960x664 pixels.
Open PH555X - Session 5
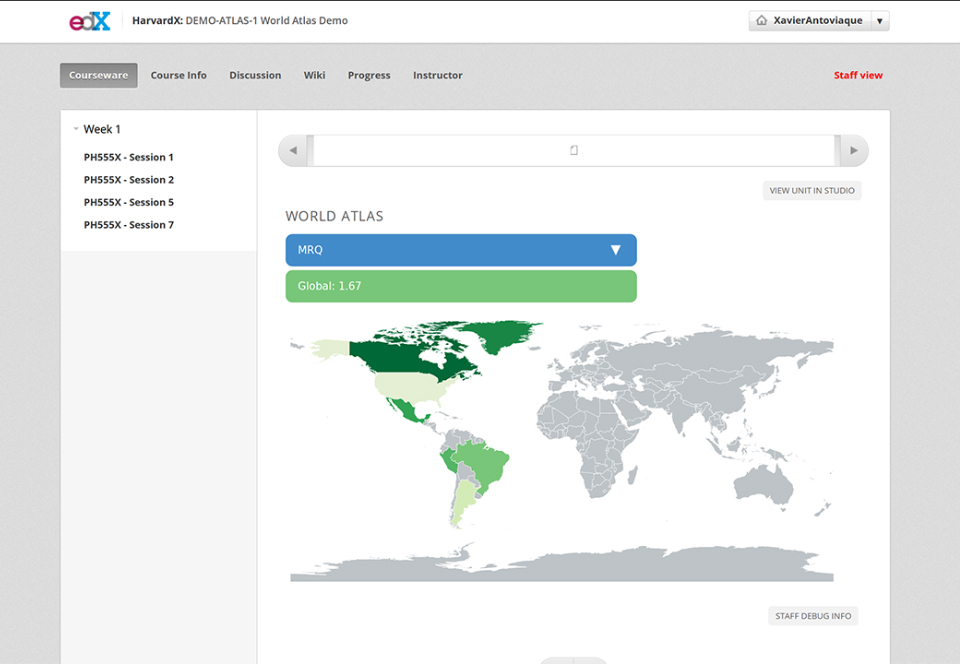(x=129, y=203)
